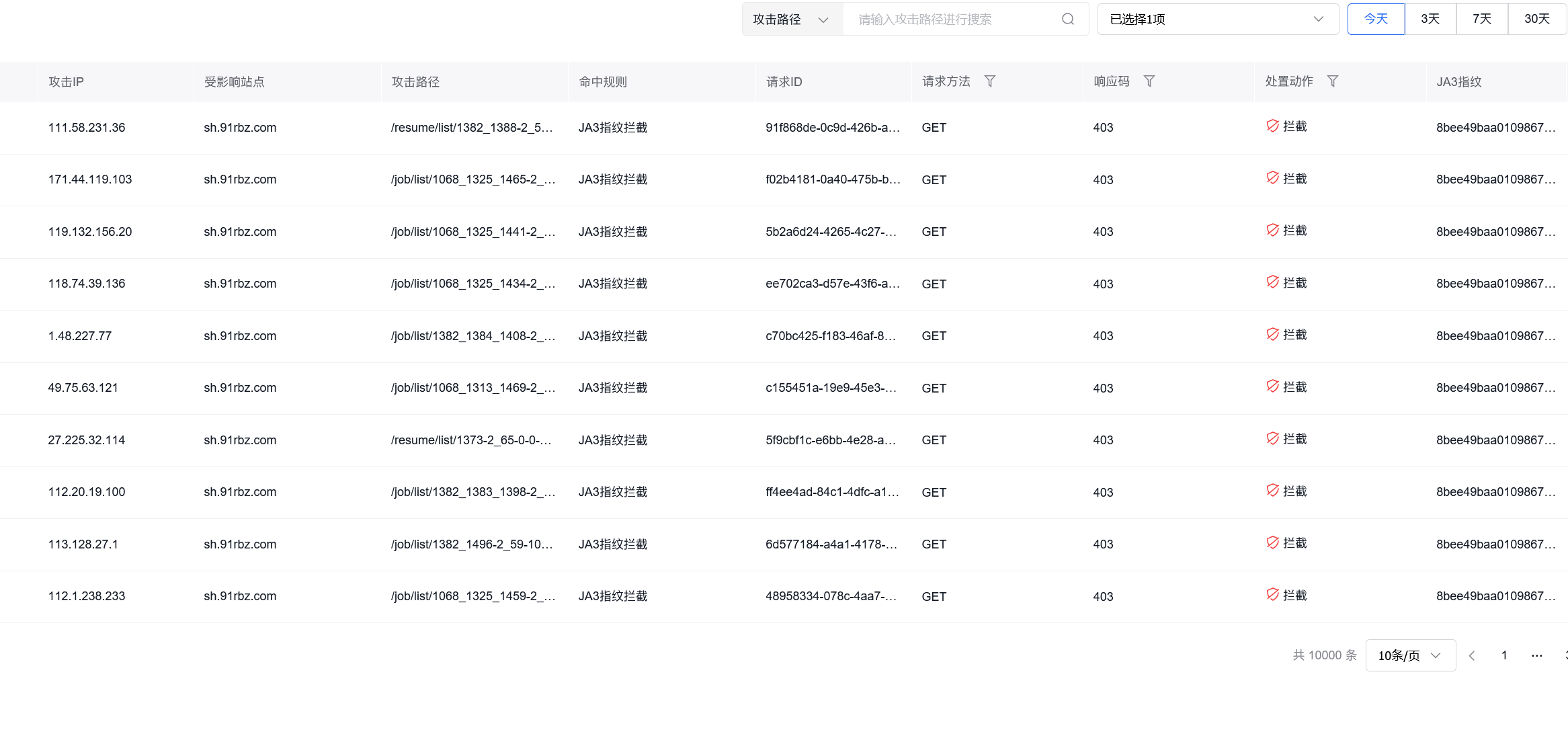Select the 30天 time range
Screen dimensions: 1568x738
click(1536, 19)
